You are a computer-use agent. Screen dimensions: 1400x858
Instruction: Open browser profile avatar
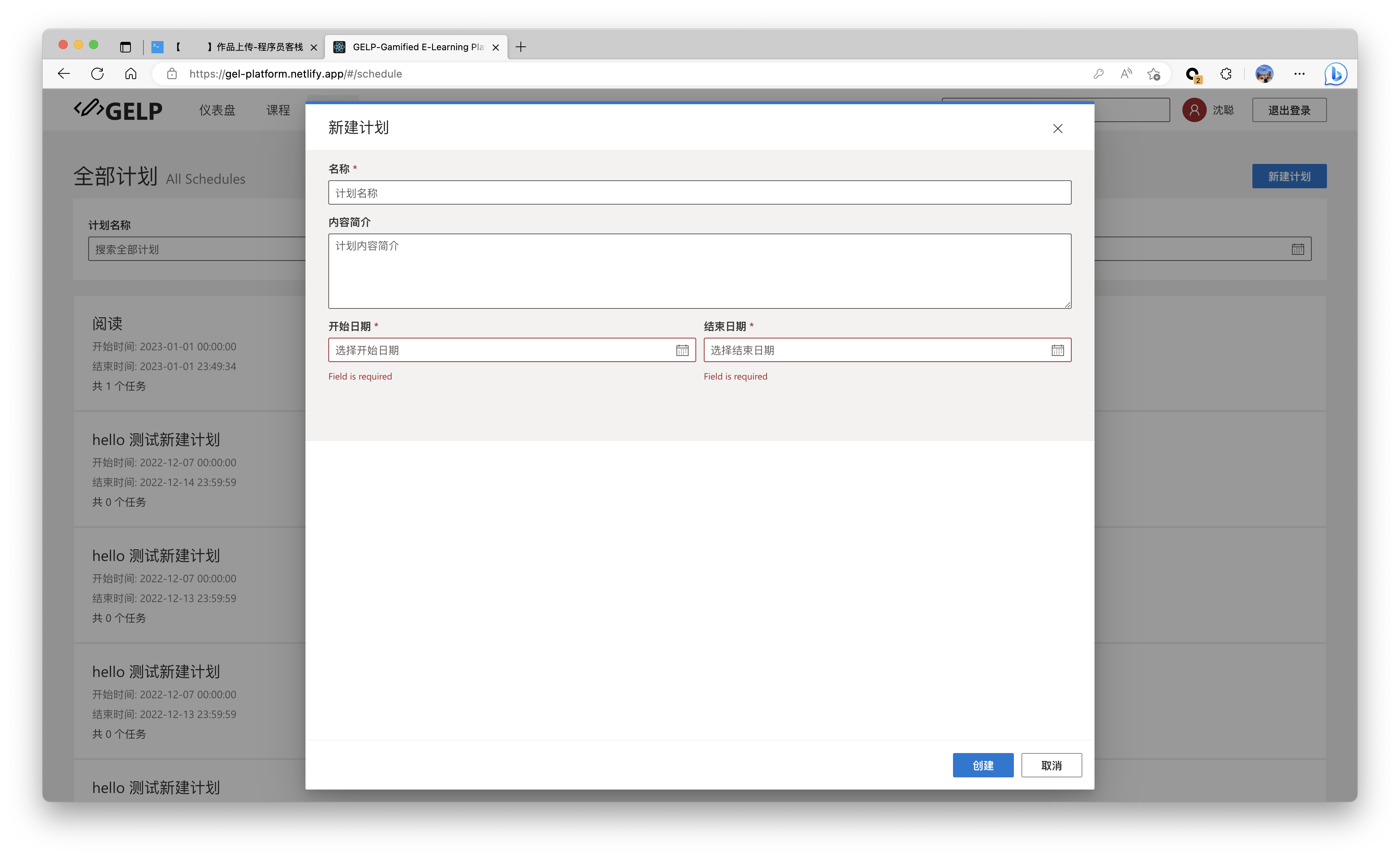click(1264, 74)
